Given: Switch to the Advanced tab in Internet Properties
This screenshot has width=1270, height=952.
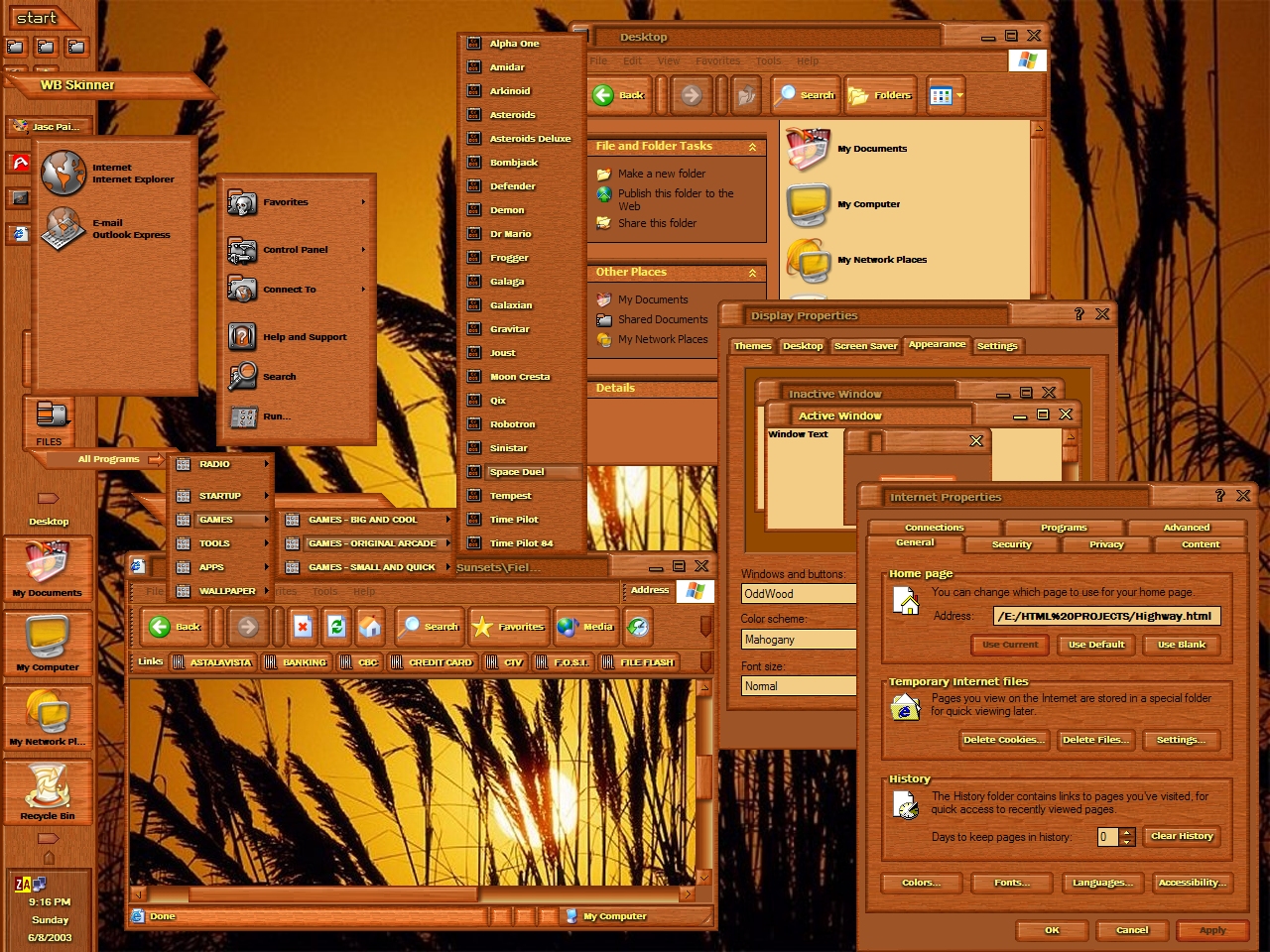Looking at the screenshot, I should coord(1186,528).
